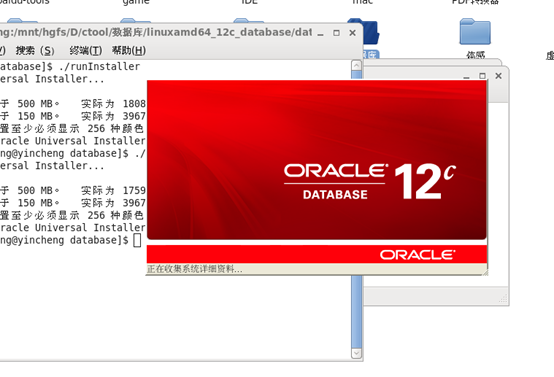Click the terminal text 实际为 1808
This screenshot has width=554, height=377.
(x=113, y=104)
